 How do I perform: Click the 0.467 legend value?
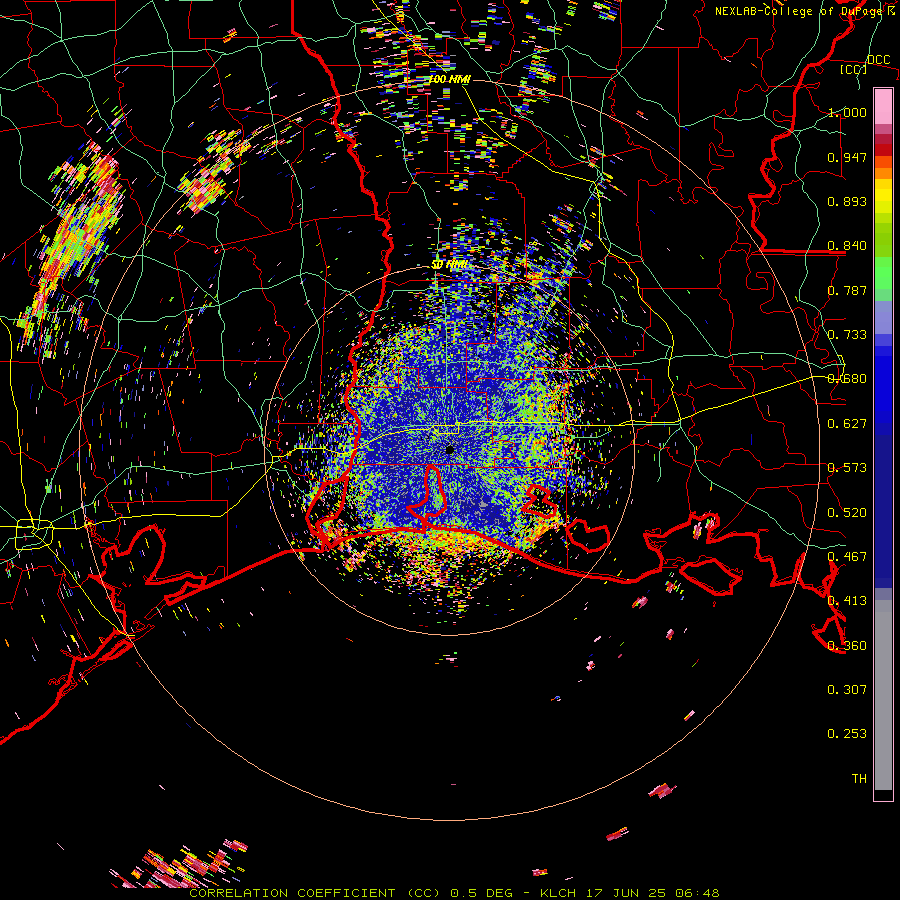[x=847, y=557]
